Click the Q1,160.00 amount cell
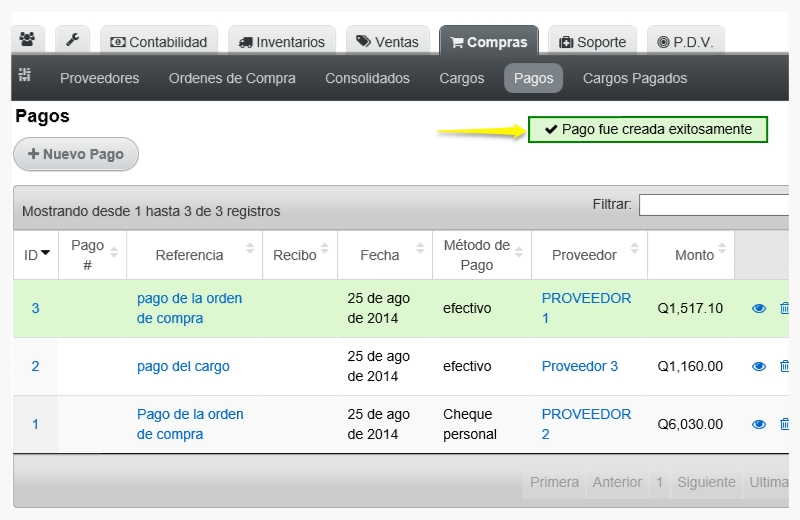 (690, 366)
